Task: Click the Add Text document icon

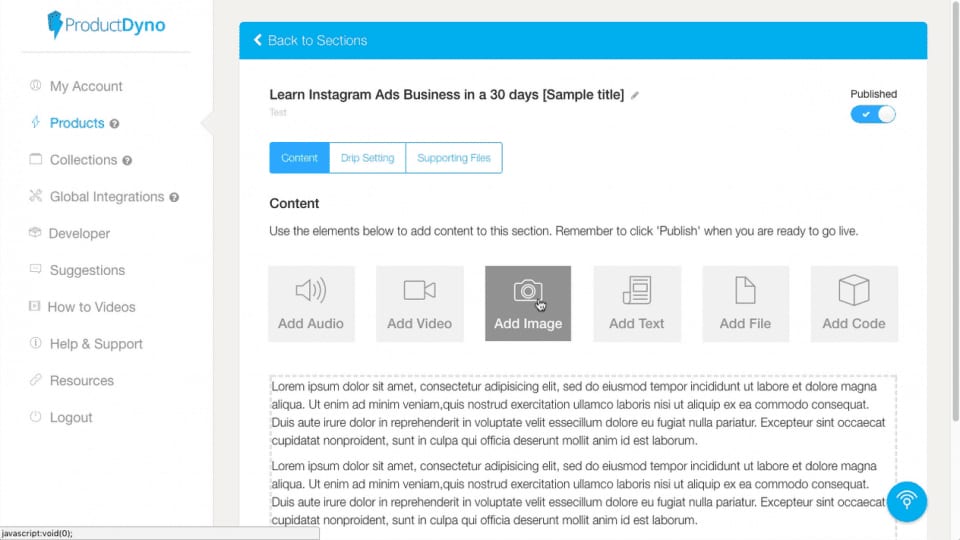Action: (x=637, y=290)
